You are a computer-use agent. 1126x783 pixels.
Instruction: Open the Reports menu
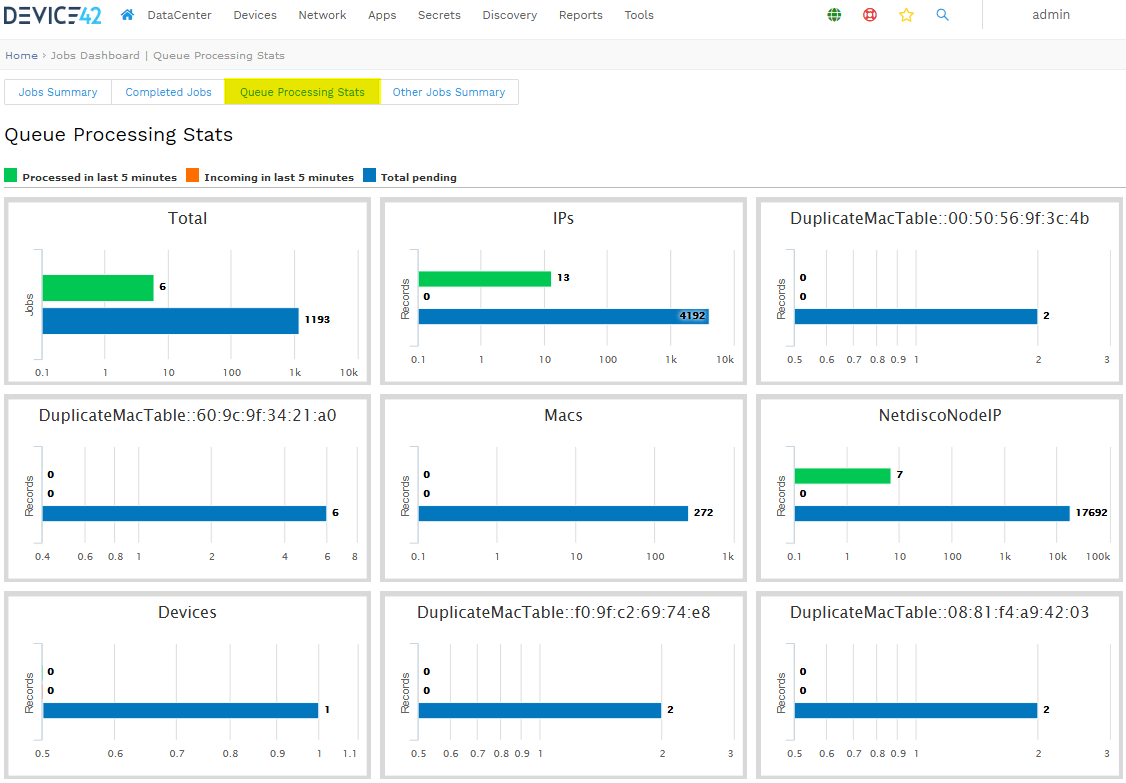click(x=580, y=15)
